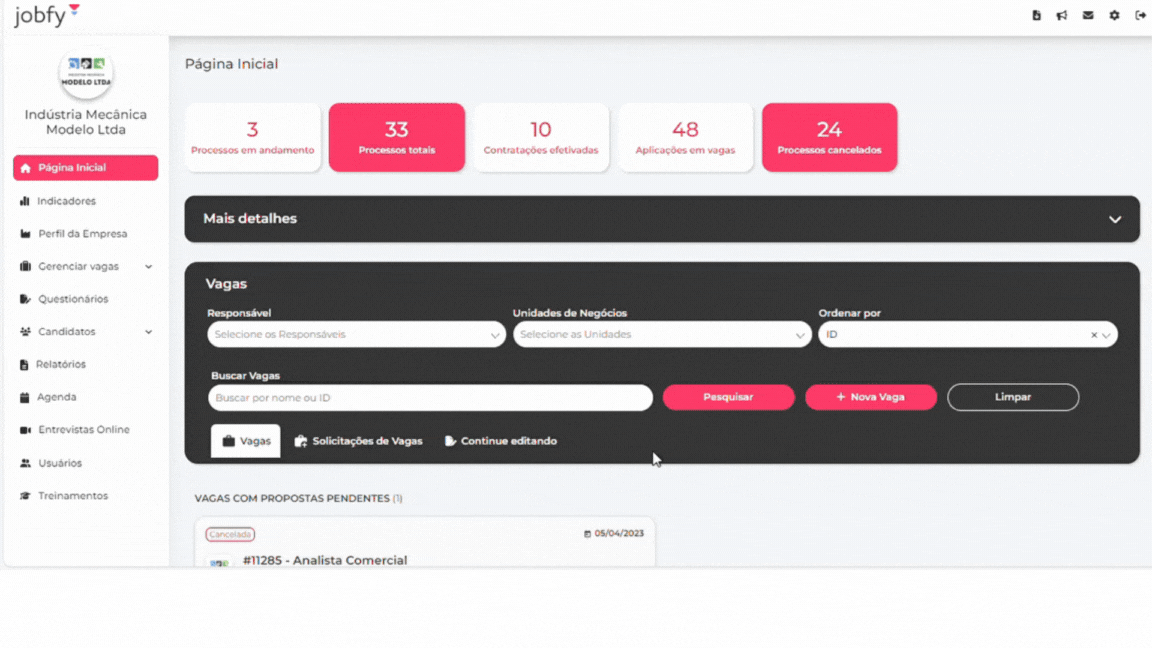Click the logout icon in header
This screenshot has width=1152, height=648.
coord(1140,15)
